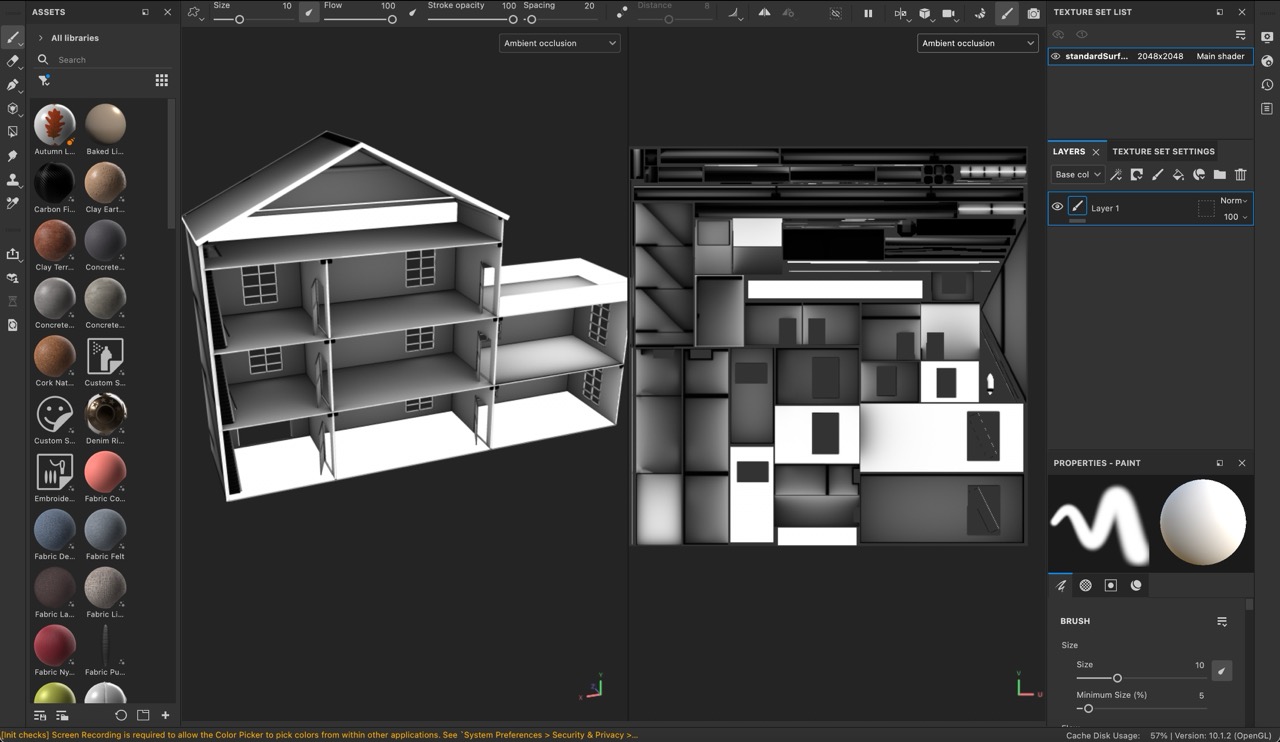The width and height of the screenshot is (1280, 742).
Task: Open the mirror view mode dropdown icon
Action: click(900, 13)
